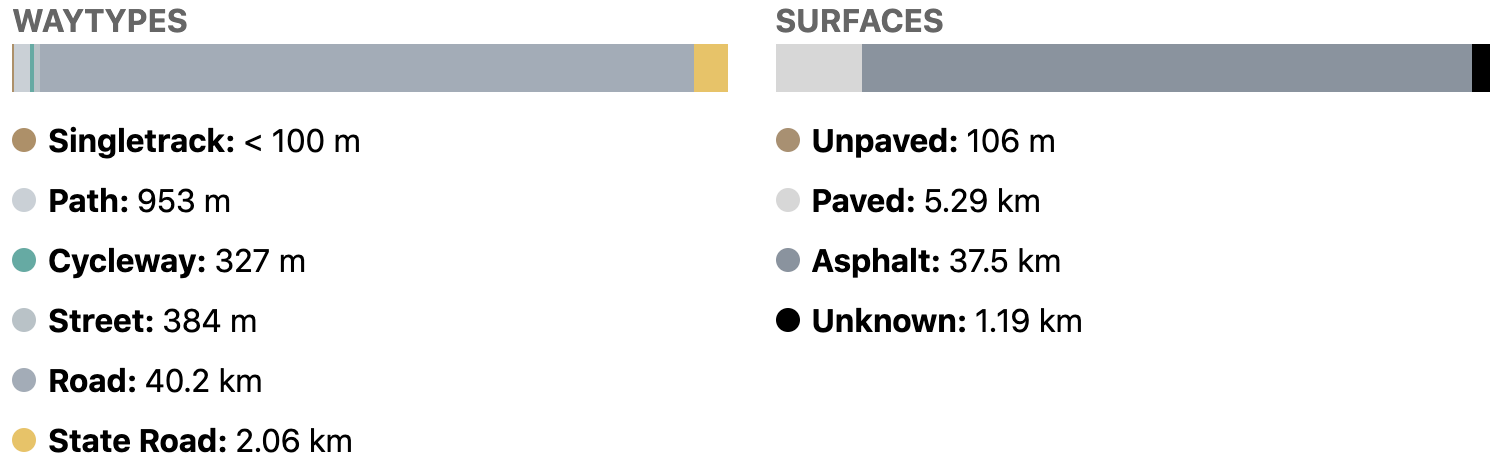Click the Path legend color dot
The width and height of the screenshot is (1502, 474).
click(x=24, y=201)
